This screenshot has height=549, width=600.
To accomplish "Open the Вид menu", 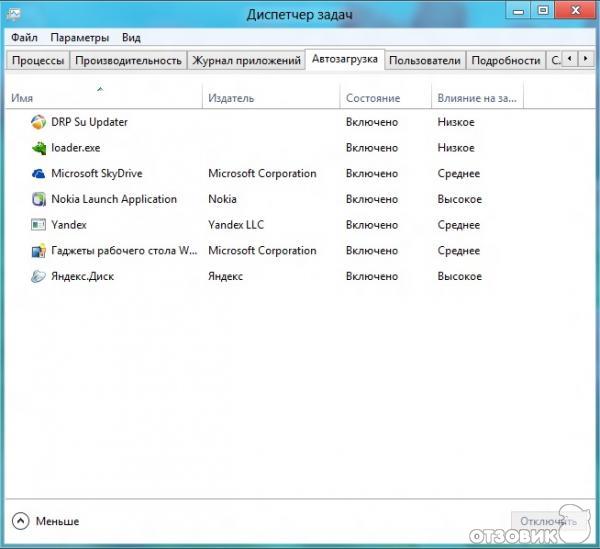I will pyautogui.click(x=131, y=37).
